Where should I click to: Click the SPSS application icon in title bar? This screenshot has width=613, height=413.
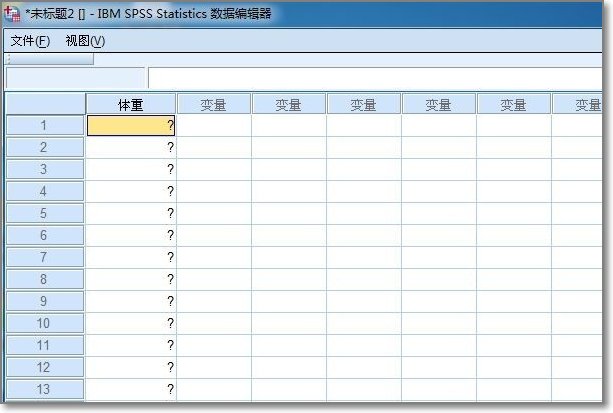(12, 14)
